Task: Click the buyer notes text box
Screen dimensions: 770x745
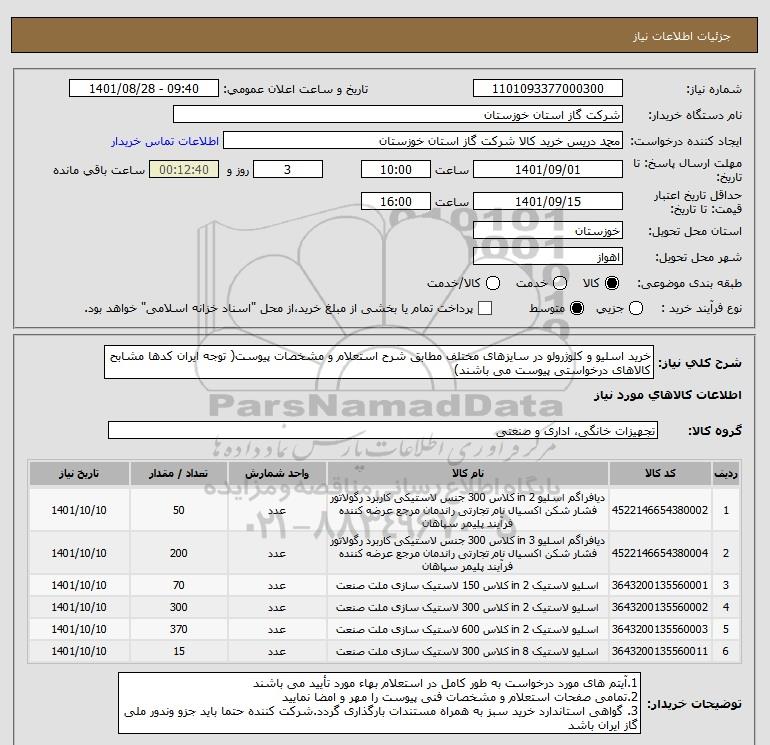Action: [379, 704]
